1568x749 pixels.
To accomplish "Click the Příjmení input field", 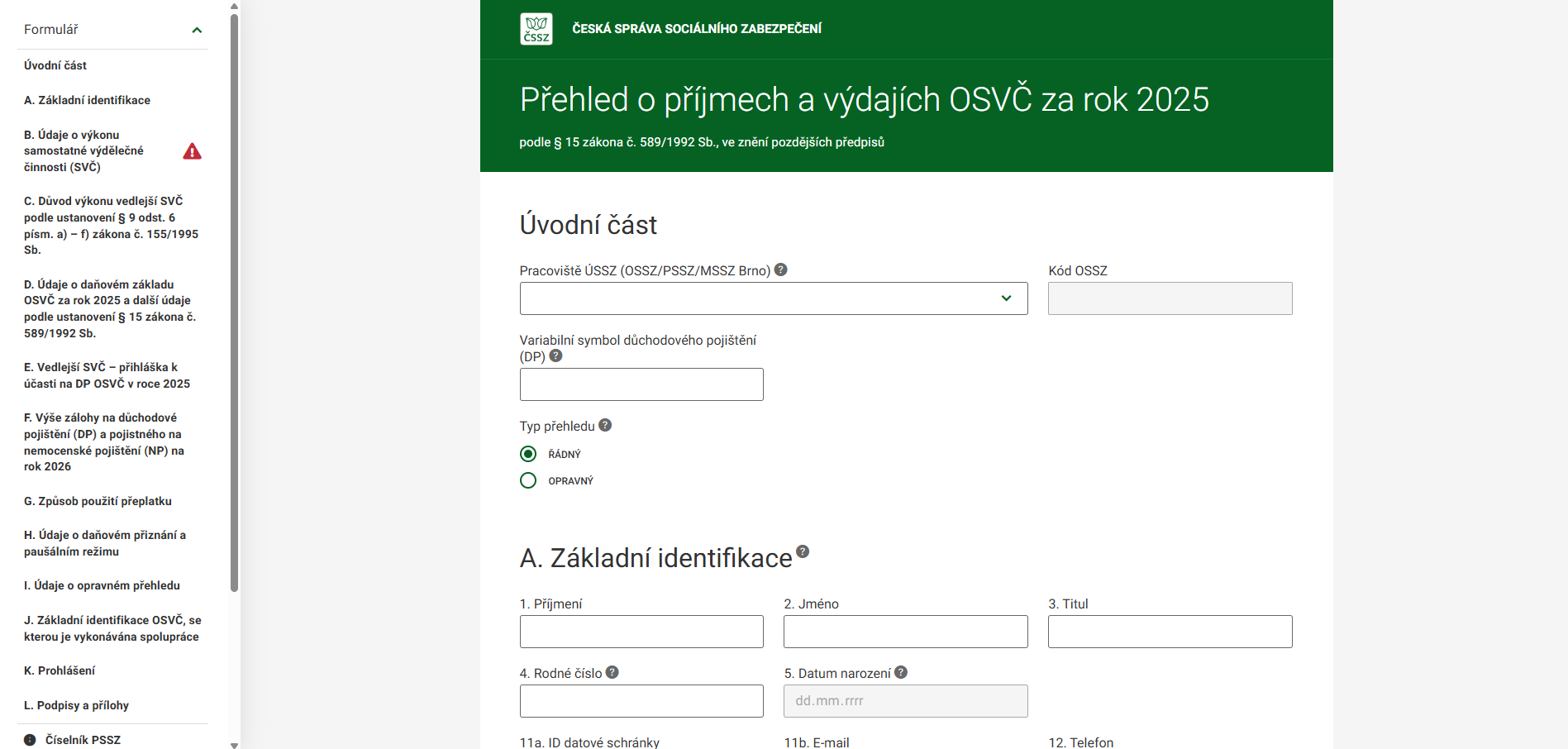I will [x=641, y=632].
